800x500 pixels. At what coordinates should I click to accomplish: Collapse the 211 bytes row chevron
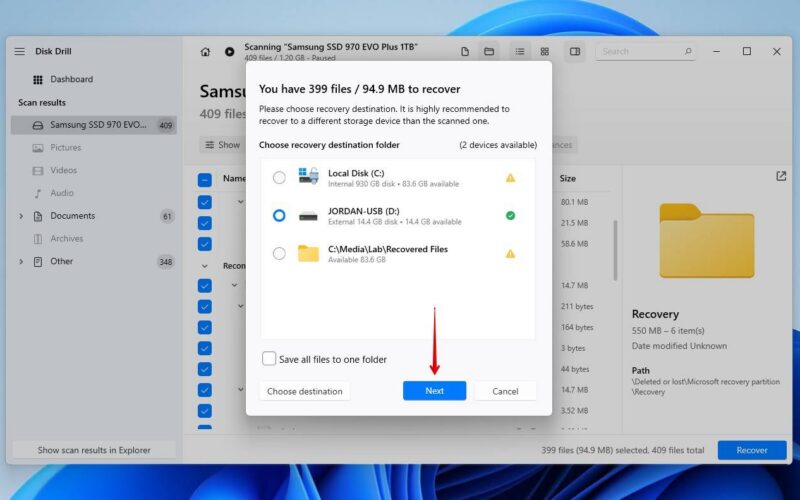click(x=240, y=306)
